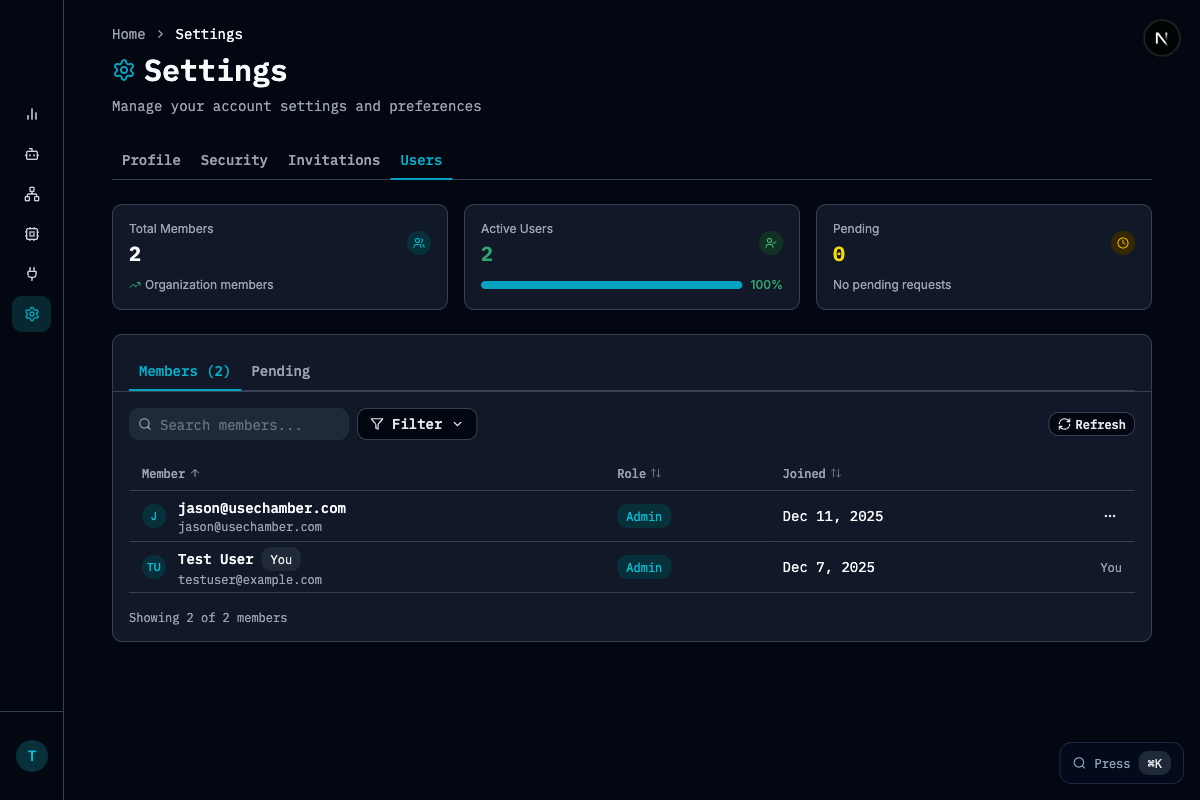Open the plug integrations sidebar icon
Screen dimensions: 1200x800
point(32,274)
